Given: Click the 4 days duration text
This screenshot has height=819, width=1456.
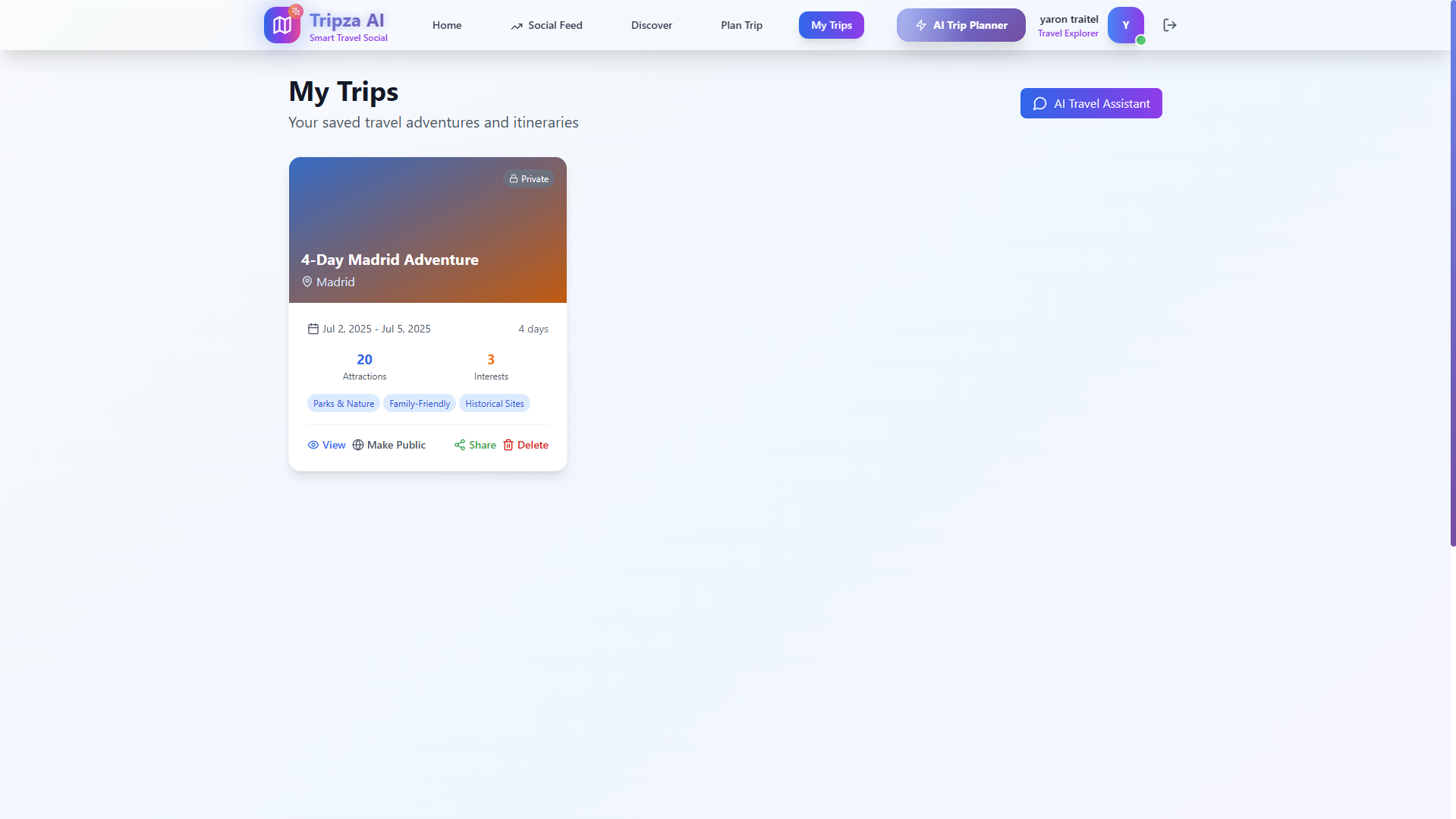Looking at the screenshot, I should click(533, 329).
